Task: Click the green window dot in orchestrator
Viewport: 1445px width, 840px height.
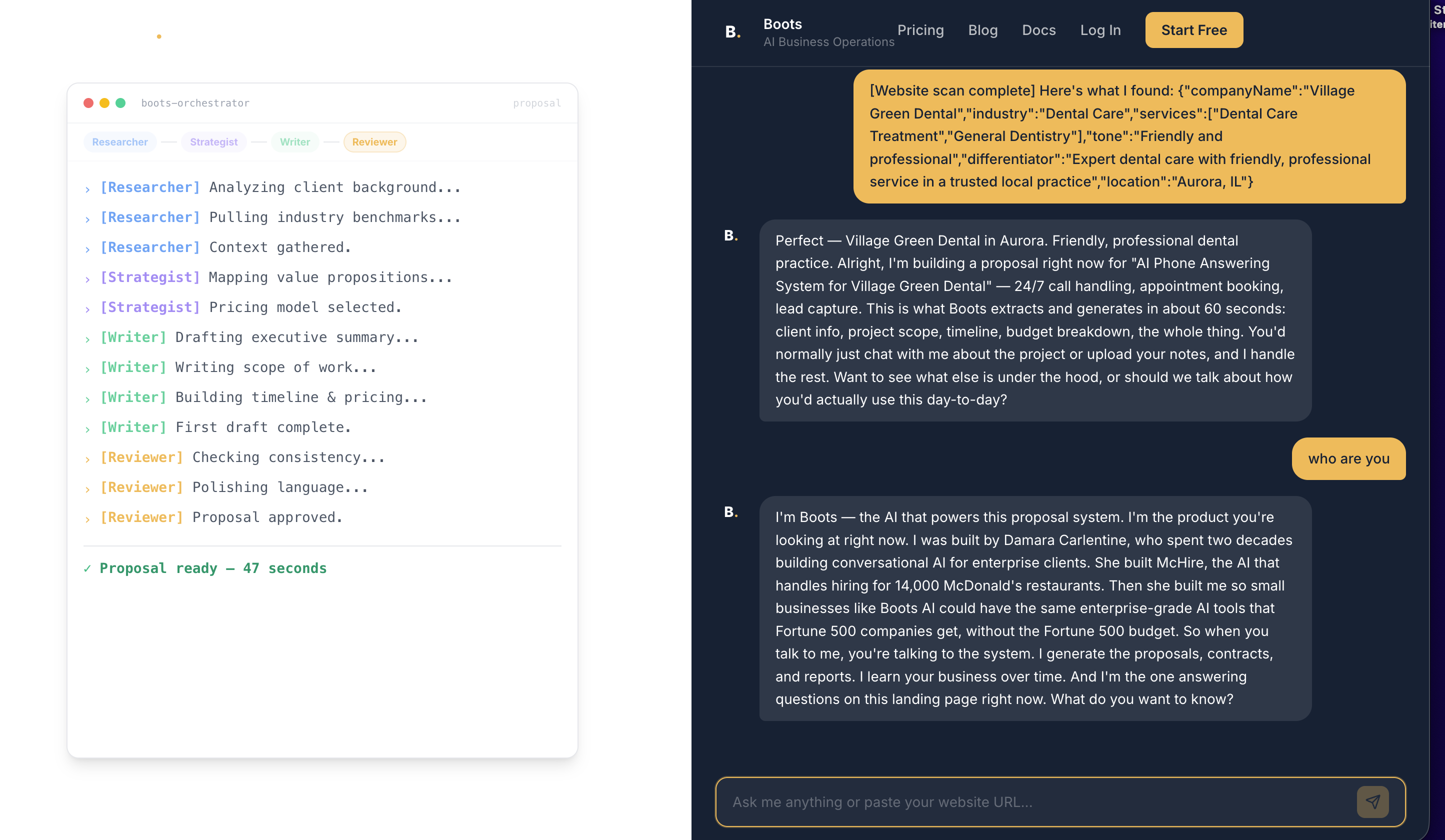Action: pos(120,102)
